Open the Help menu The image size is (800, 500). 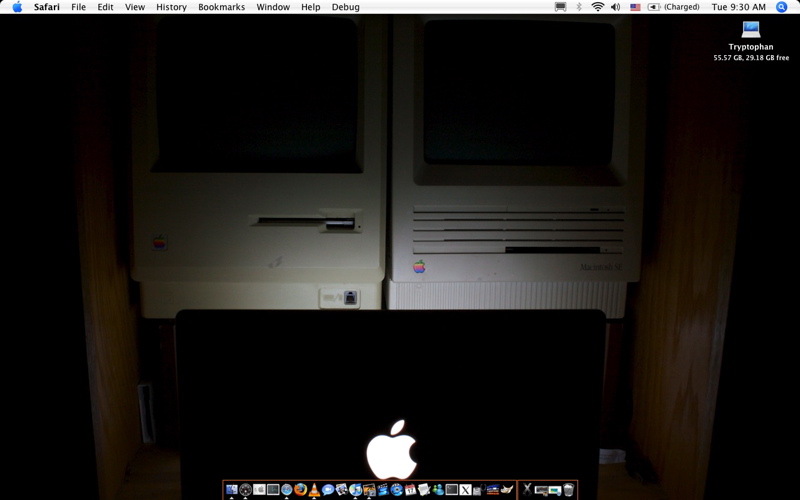310,7
